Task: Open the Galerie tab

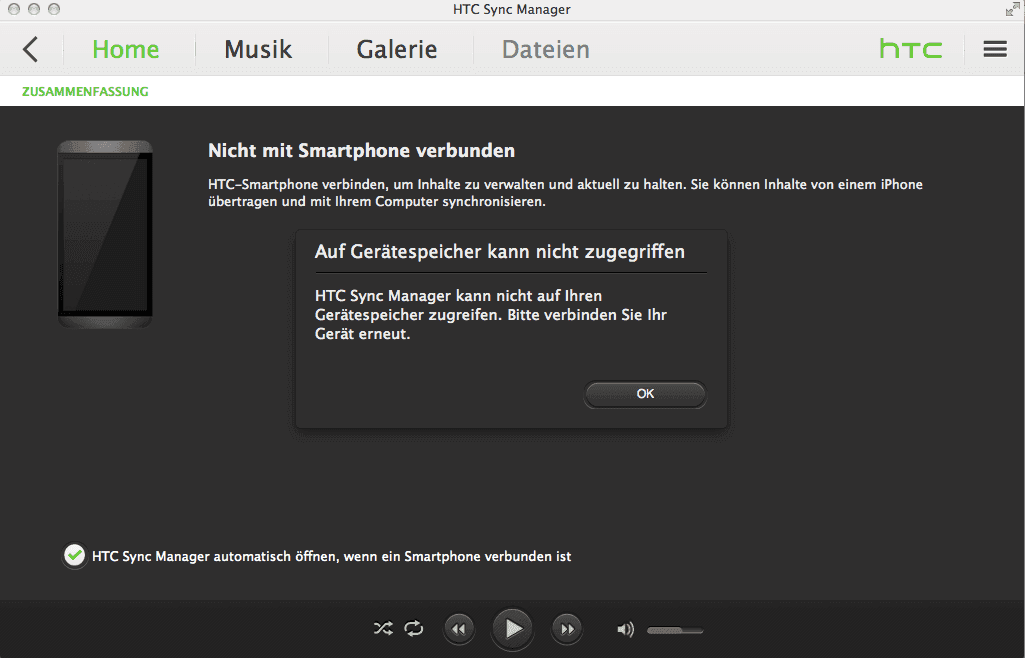Action: coord(397,50)
